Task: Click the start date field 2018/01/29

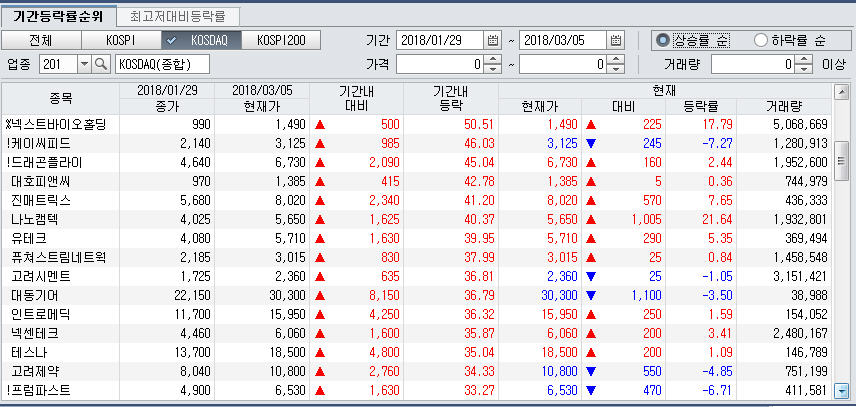Action: point(440,40)
